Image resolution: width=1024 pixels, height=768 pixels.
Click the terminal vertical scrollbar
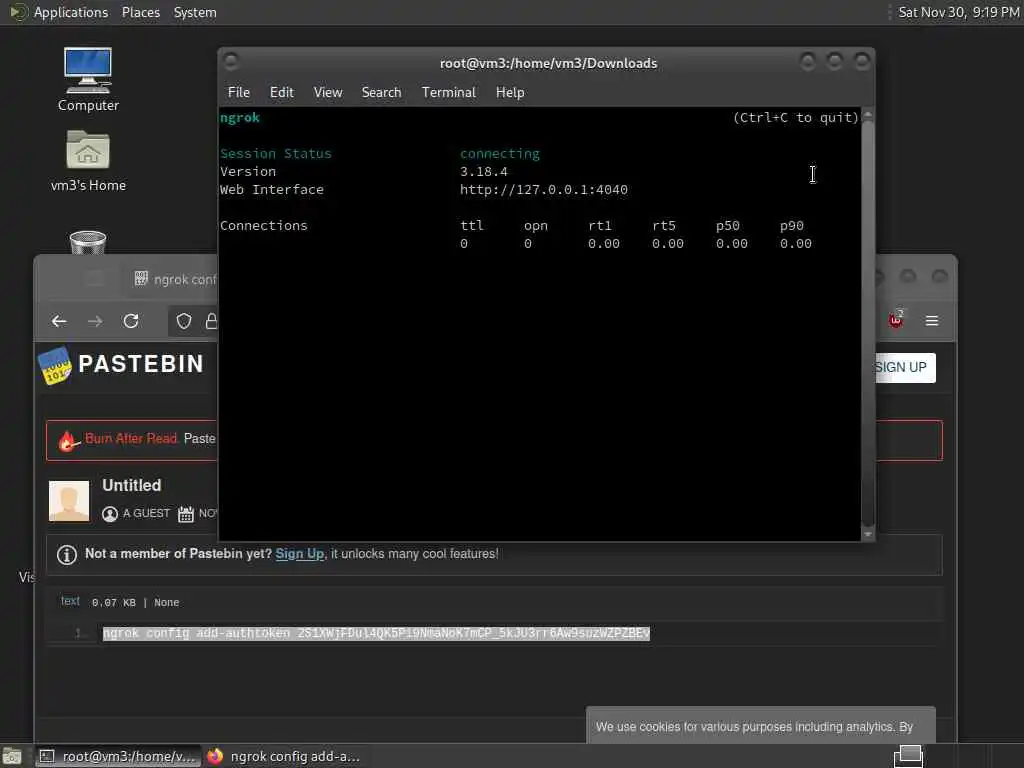[868, 325]
